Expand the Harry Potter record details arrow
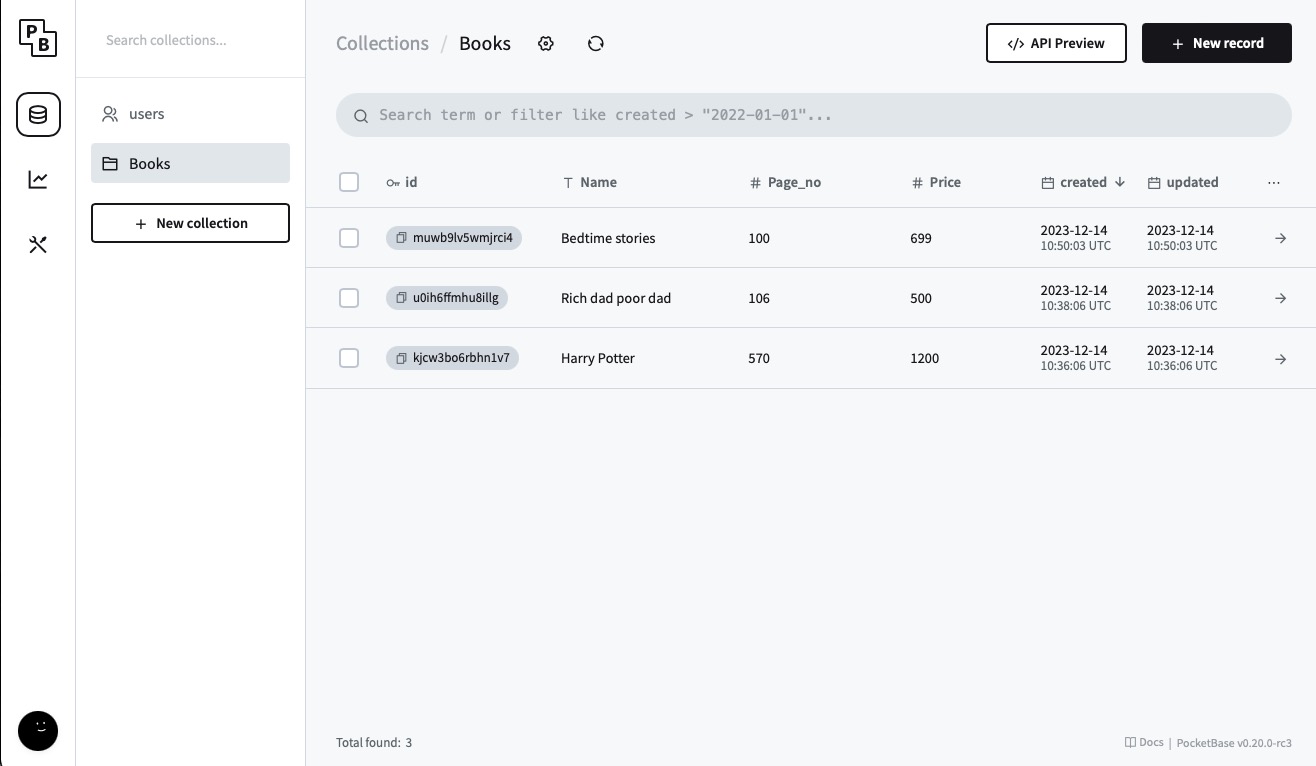1316x766 pixels. click(x=1281, y=358)
